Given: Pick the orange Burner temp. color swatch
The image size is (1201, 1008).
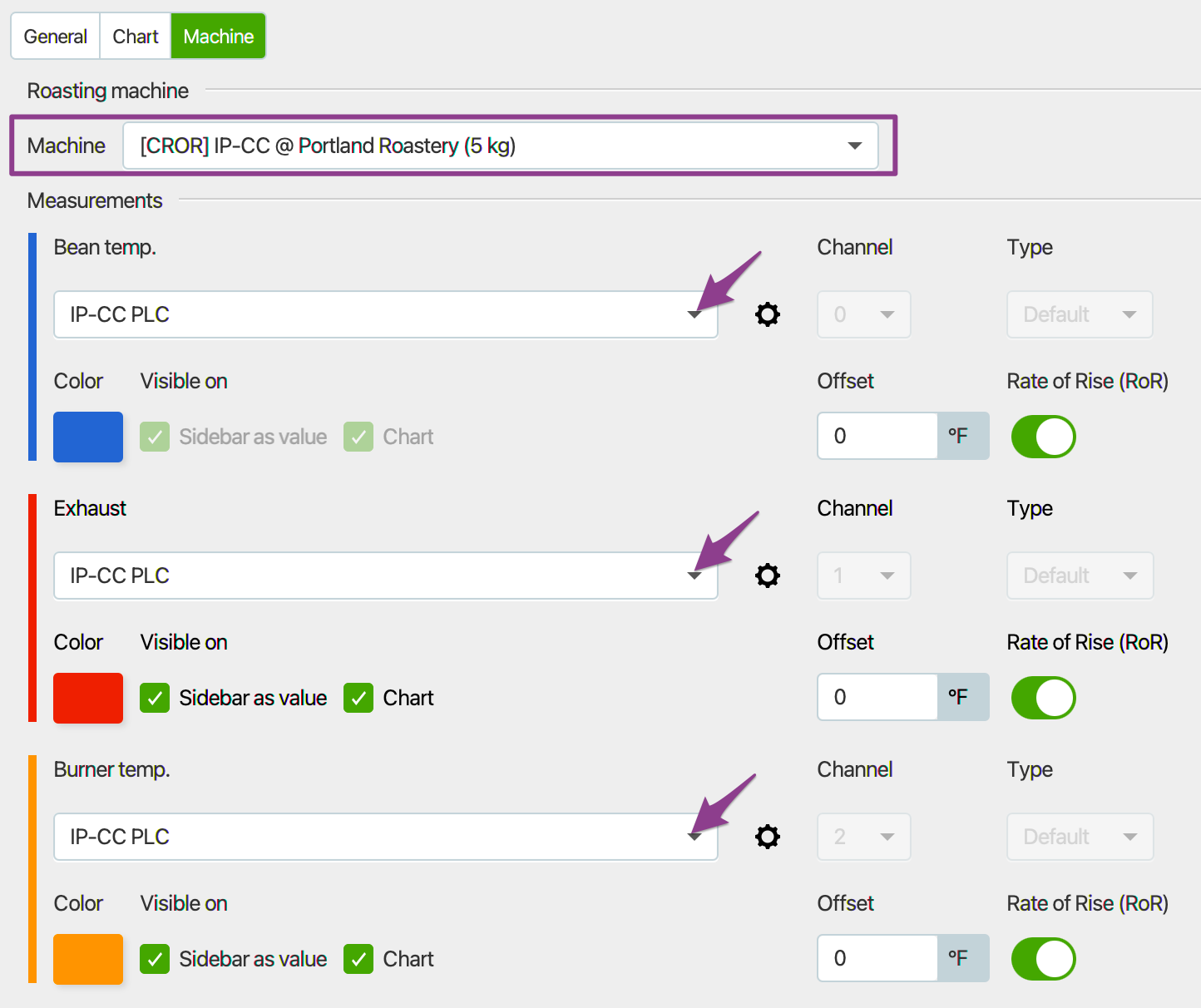Looking at the screenshot, I should [x=88, y=959].
